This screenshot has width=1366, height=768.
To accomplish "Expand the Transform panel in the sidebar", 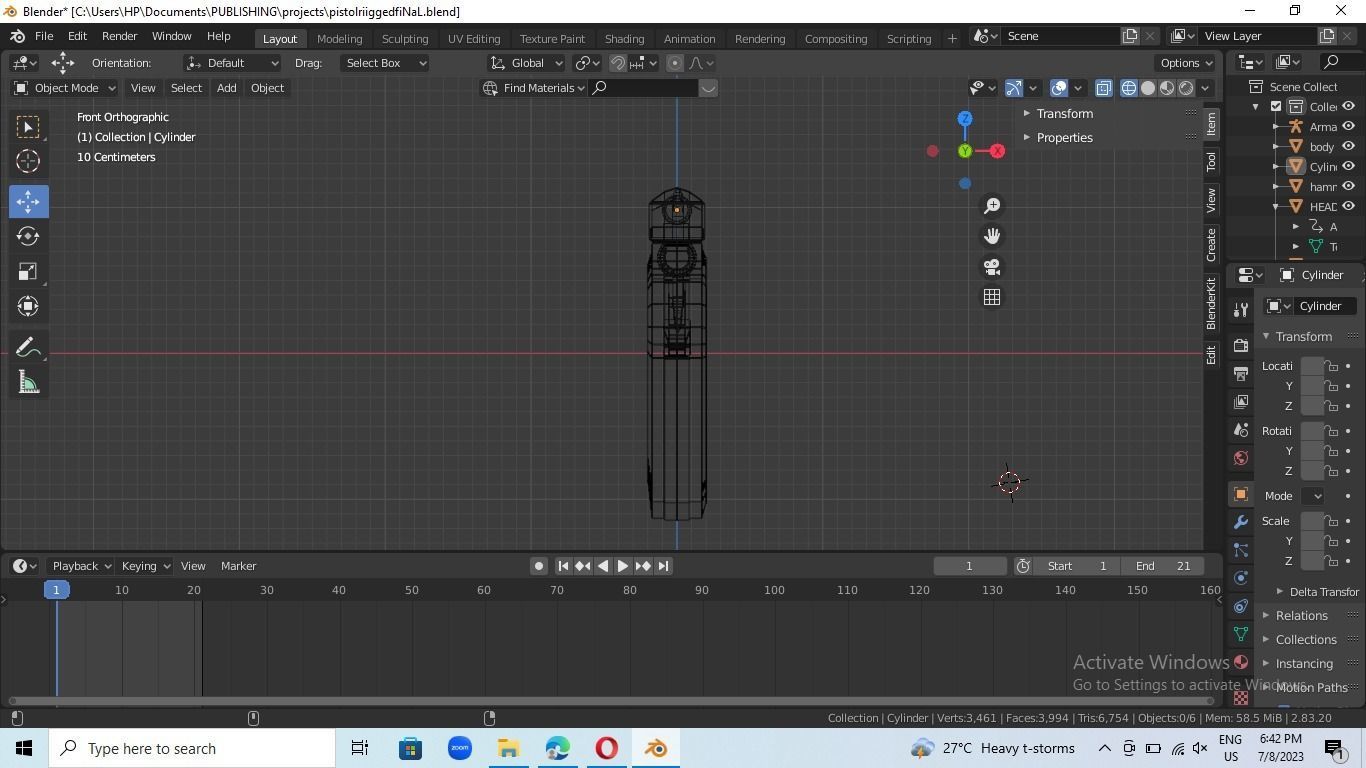I will [1064, 114].
